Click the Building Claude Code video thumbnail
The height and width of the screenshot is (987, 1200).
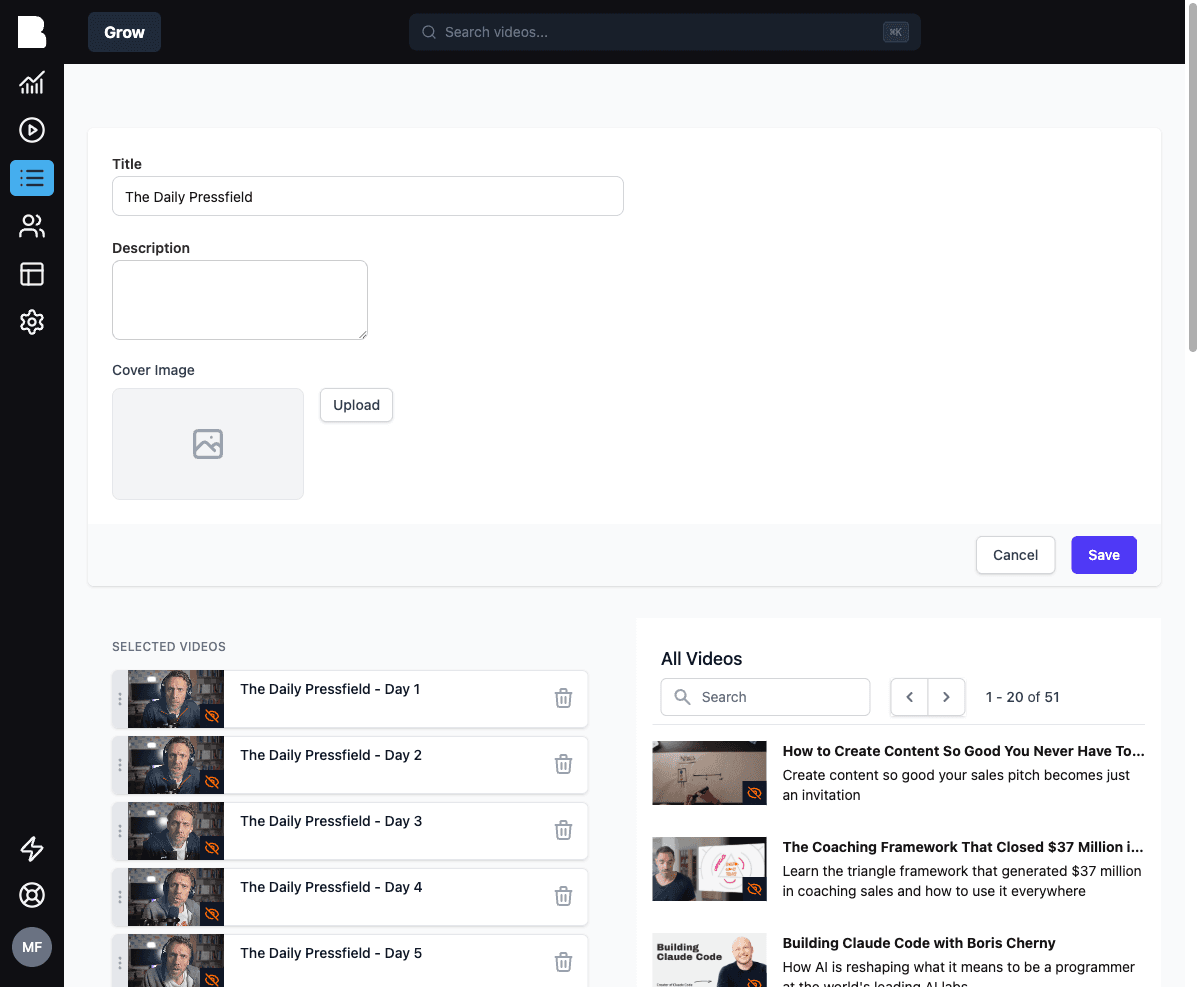pyautogui.click(x=709, y=960)
